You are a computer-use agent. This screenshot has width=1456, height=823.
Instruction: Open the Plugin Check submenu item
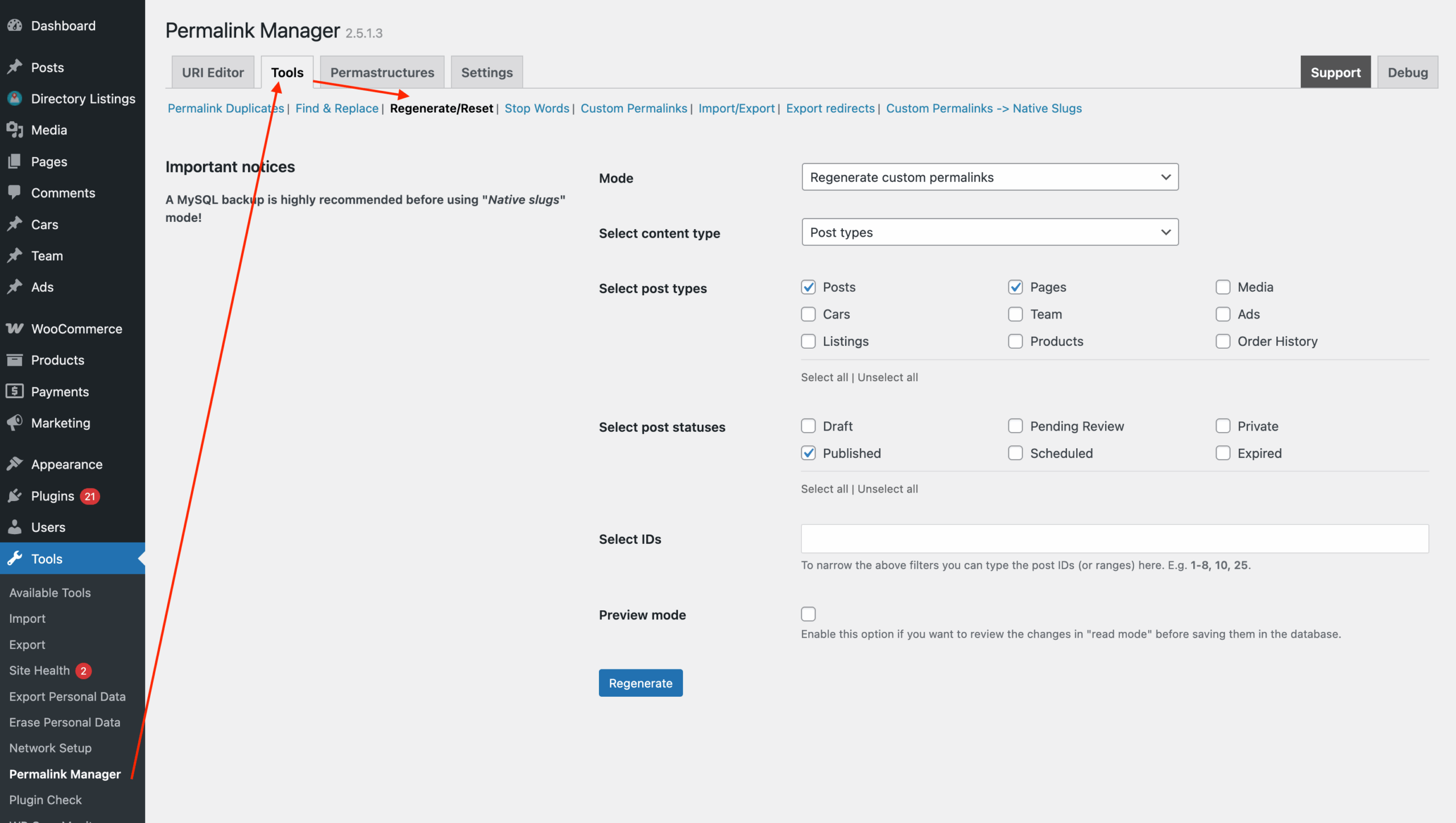(x=45, y=800)
